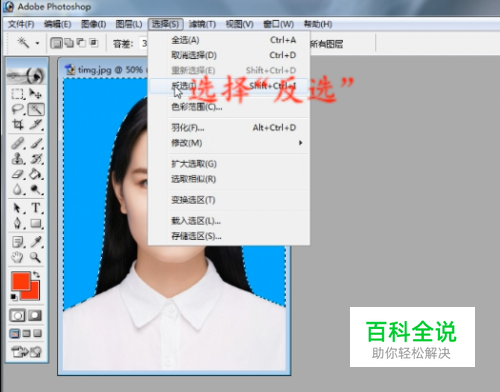
Task: Click the Jump to ImageReady button
Action: [27, 352]
